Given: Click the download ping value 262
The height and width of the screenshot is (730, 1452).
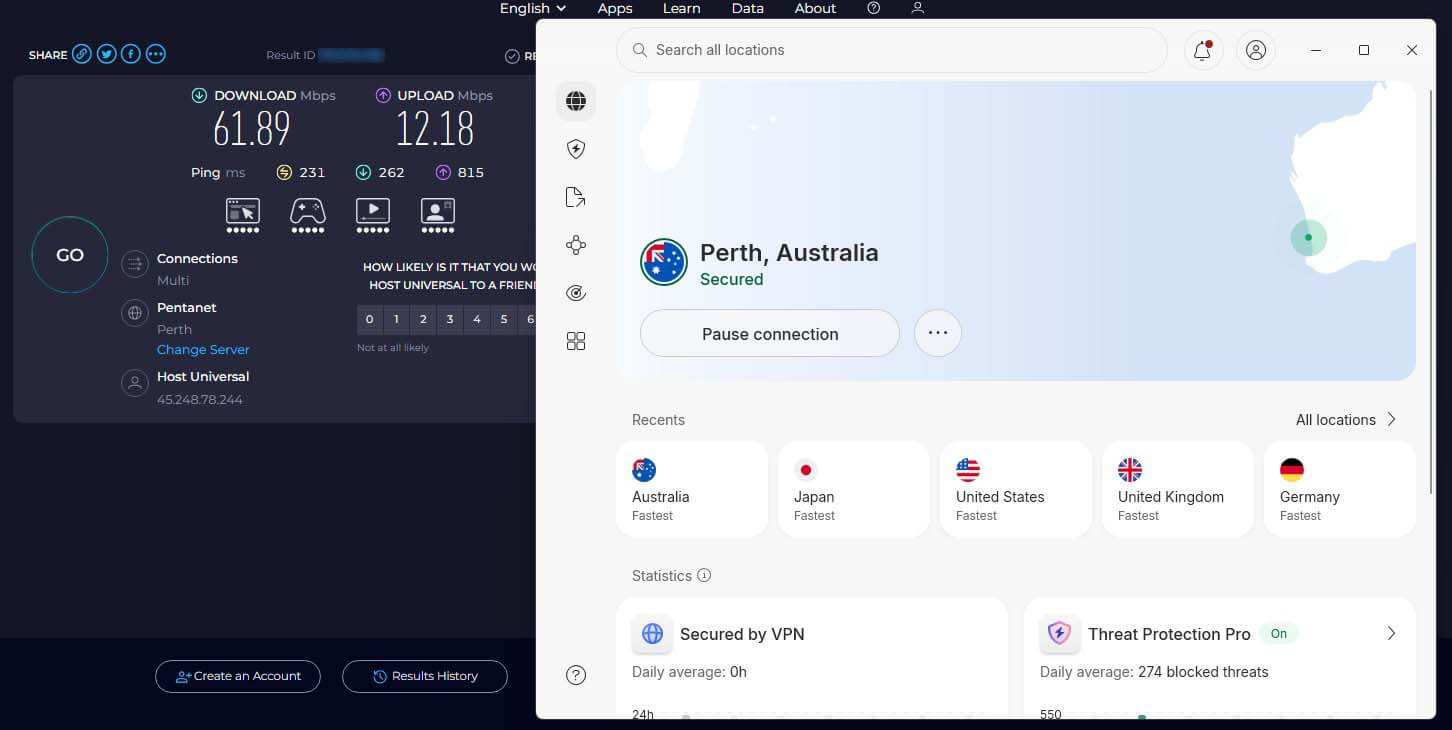Looking at the screenshot, I should click(391, 172).
